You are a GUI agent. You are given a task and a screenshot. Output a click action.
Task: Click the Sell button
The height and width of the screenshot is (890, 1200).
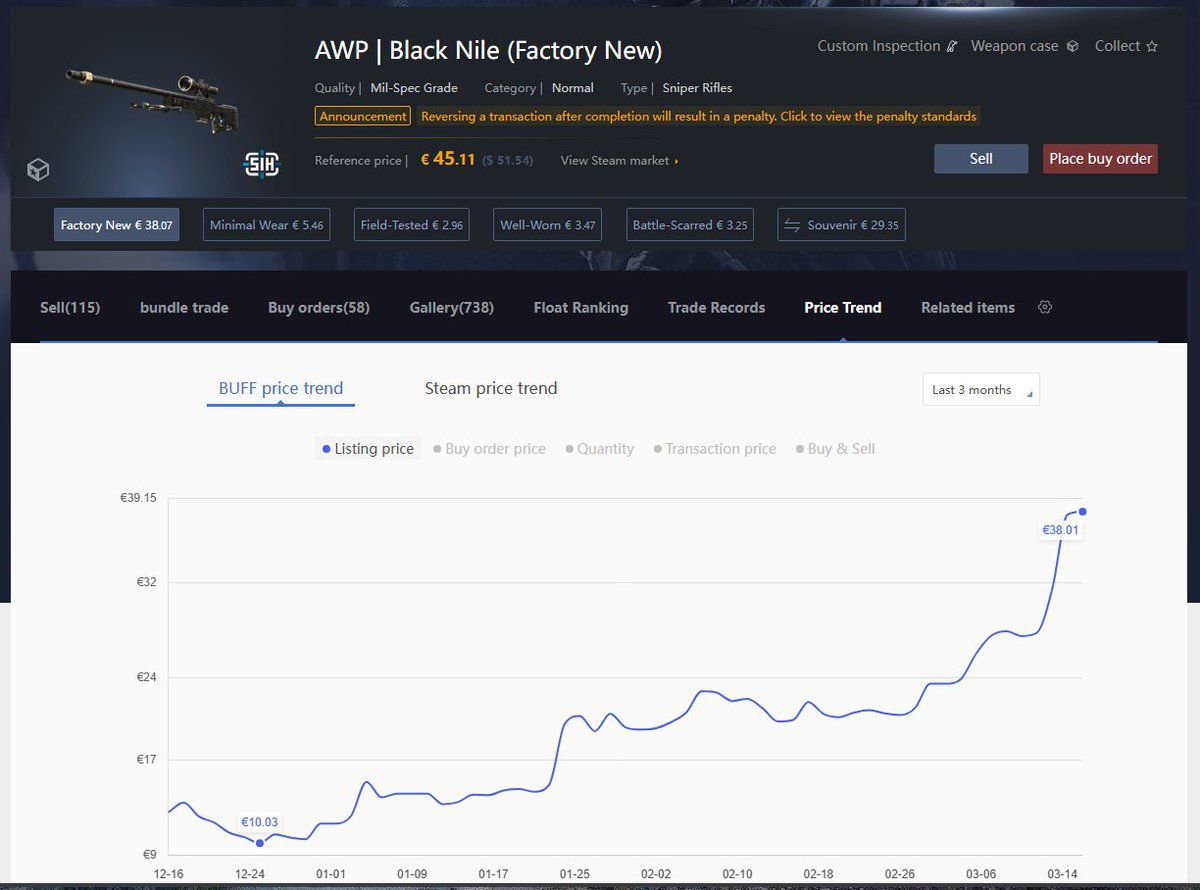pyautogui.click(x=981, y=159)
